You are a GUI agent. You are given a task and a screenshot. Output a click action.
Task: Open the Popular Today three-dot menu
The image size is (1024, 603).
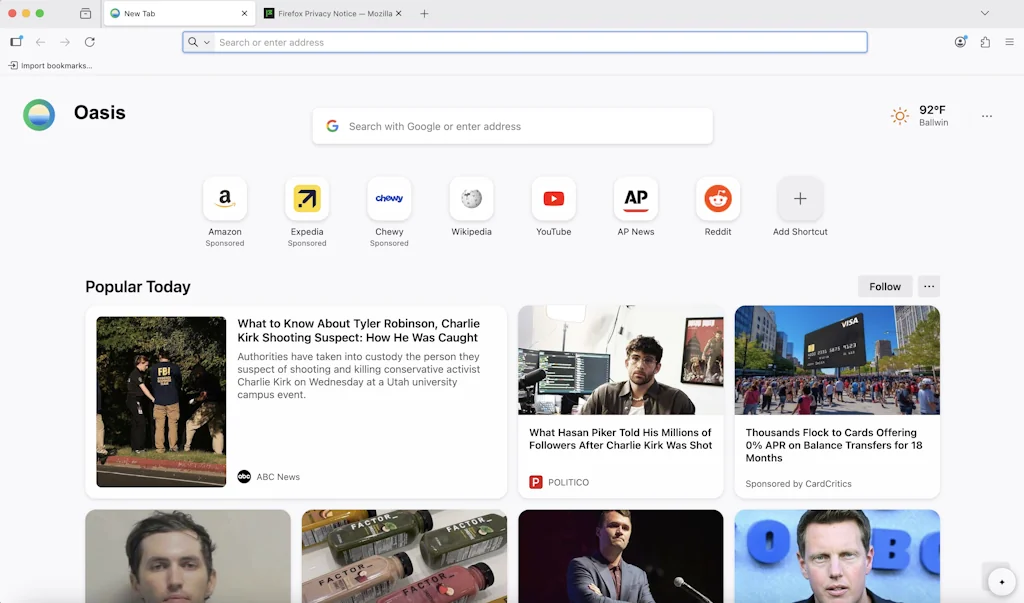(929, 286)
